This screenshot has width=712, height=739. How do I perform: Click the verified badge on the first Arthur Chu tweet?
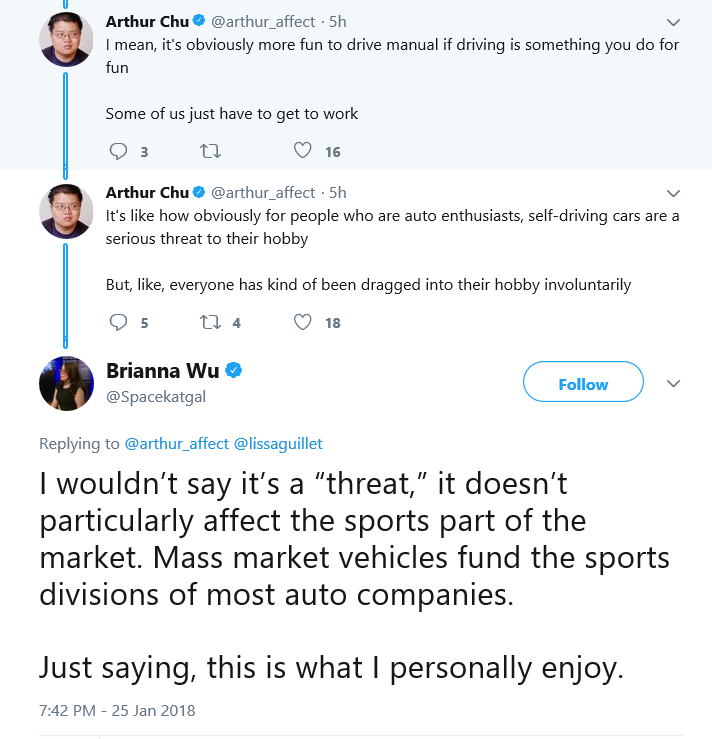[199, 21]
